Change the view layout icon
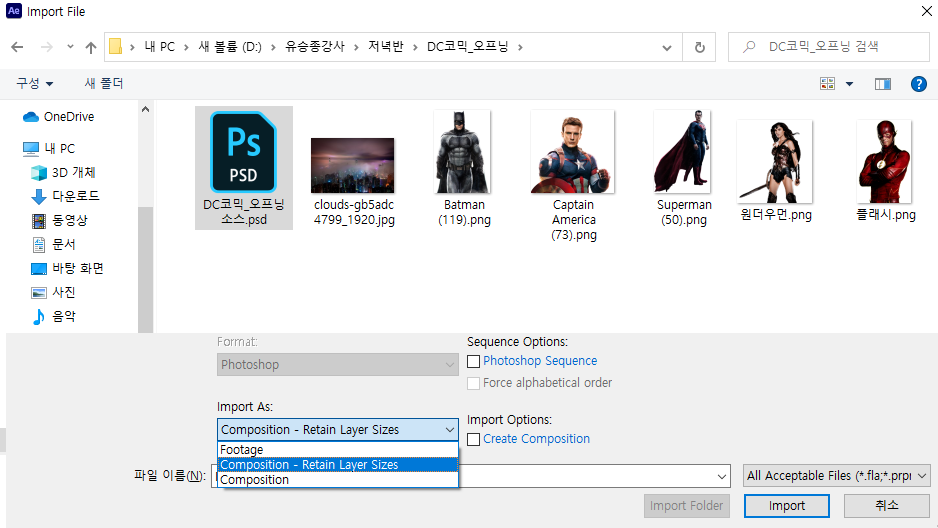Image resolution: width=938 pixels, height=528 pixels. pyautogui.click(x=827, y=84)
